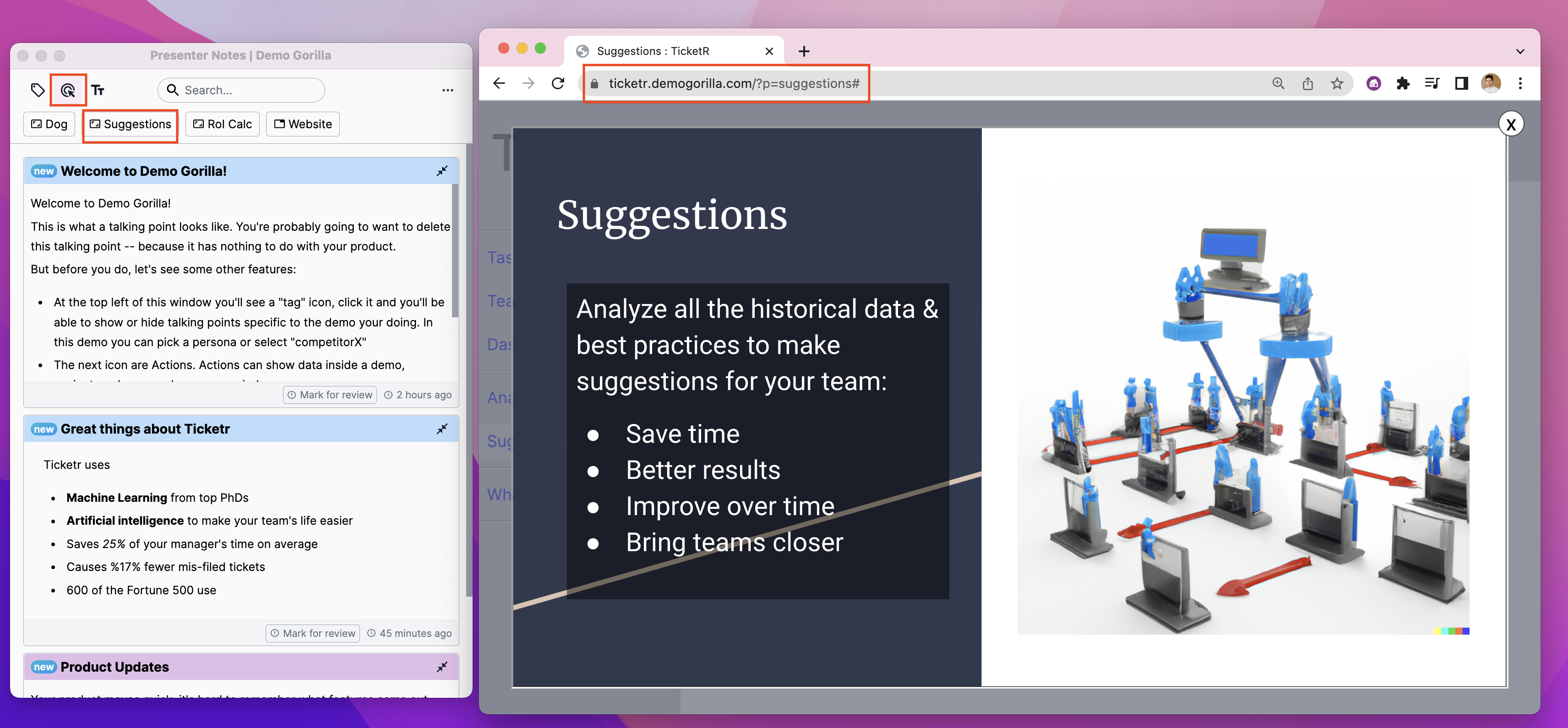Screen dimensions: 1568x728
Task: Click the RoI Calc action button
Action: point(222,124)
